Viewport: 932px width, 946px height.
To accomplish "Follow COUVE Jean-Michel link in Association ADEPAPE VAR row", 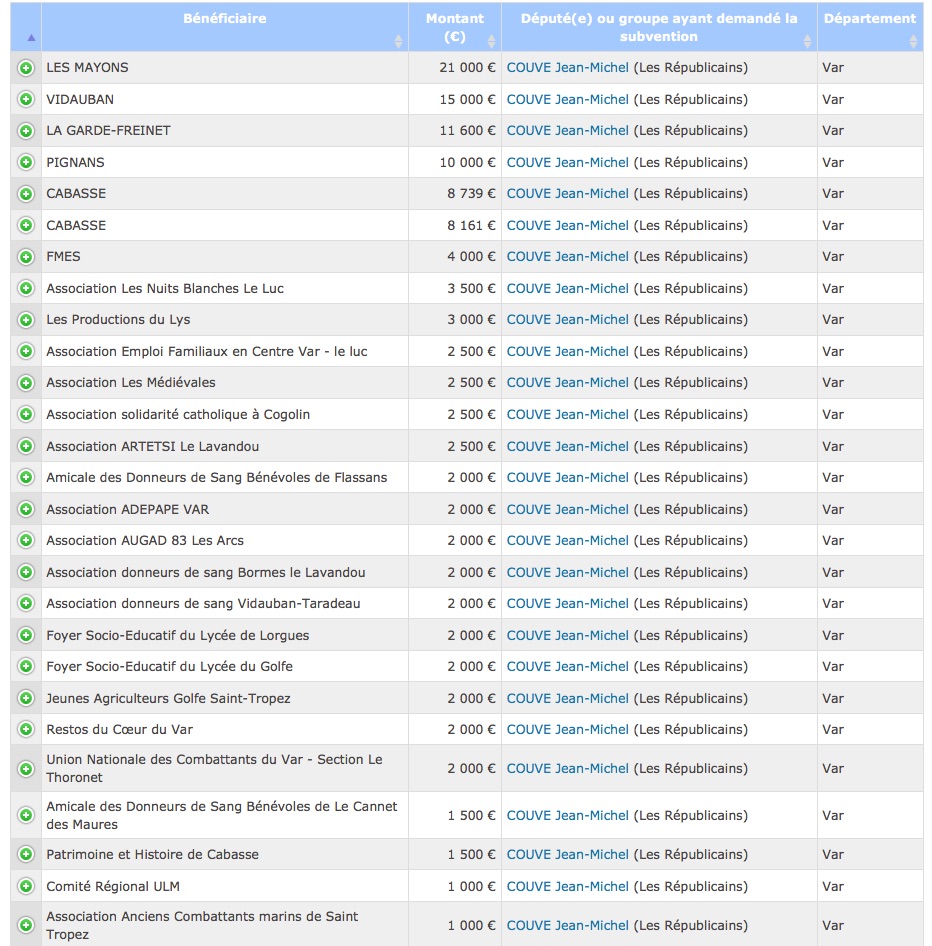I will click(568, 509).
